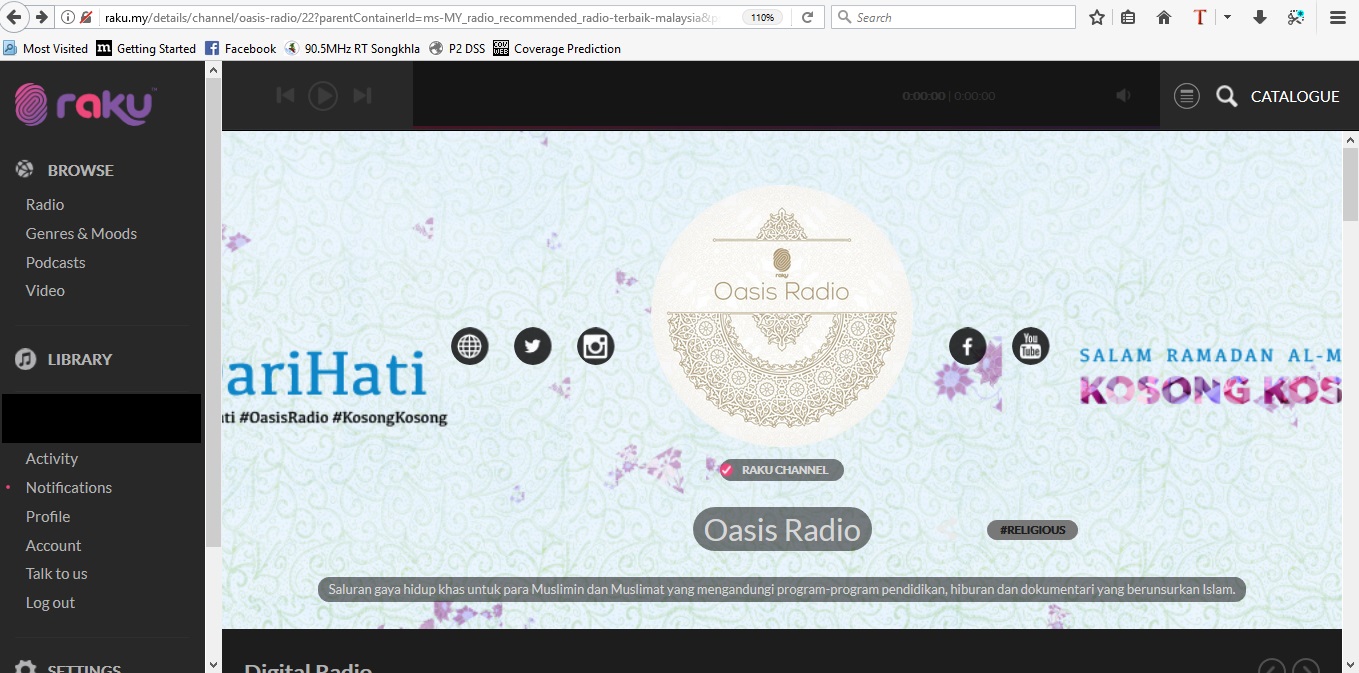Screen dimensions: 1359x673
Task: Open Account settings page
Action: 54,545
